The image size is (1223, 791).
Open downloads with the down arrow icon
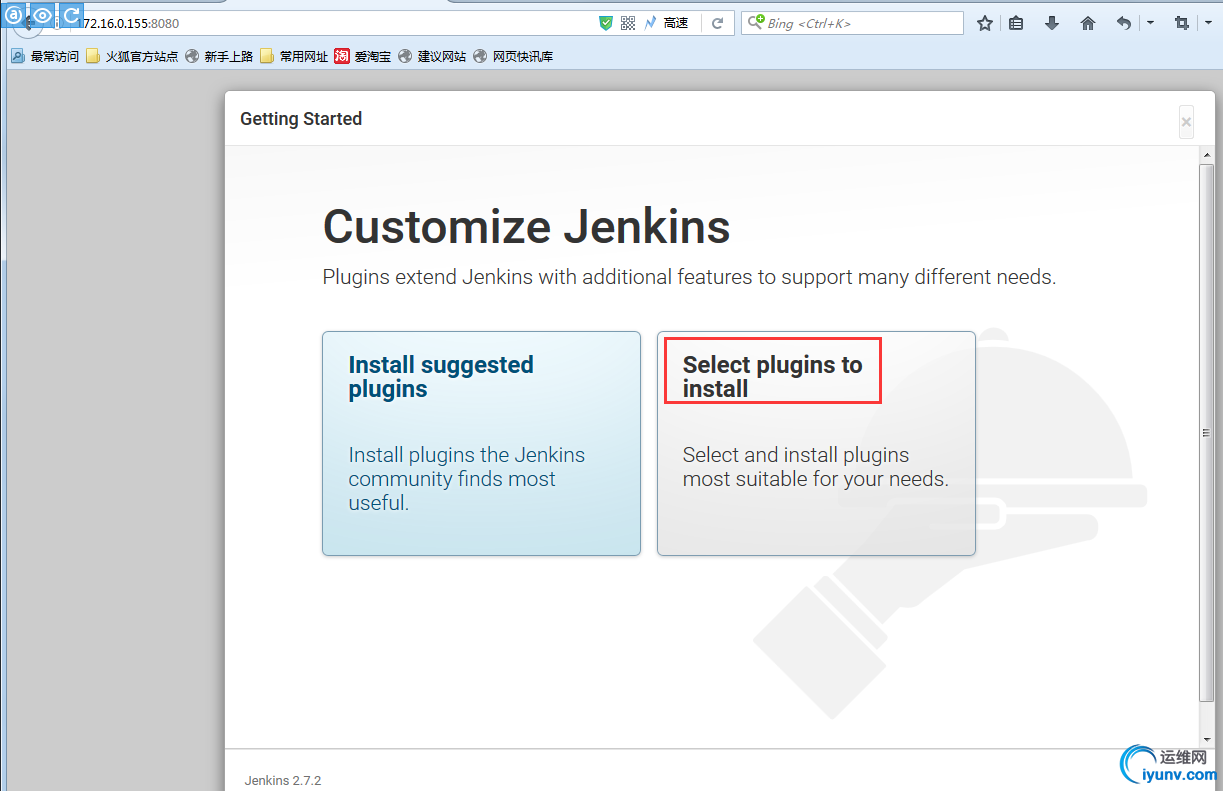coord(1052,23)
